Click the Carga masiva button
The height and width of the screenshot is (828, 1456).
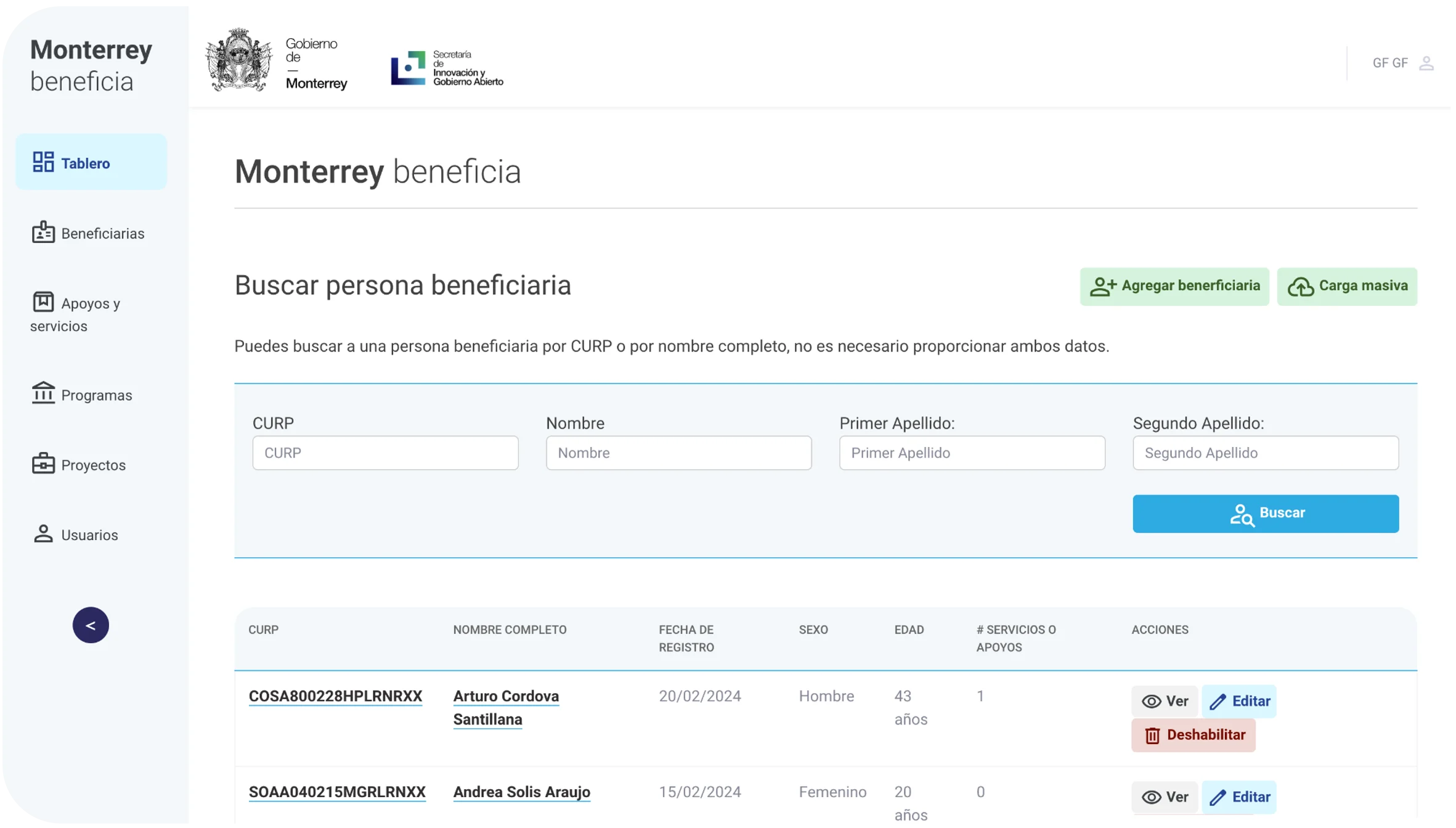[x=1348, y=287]
